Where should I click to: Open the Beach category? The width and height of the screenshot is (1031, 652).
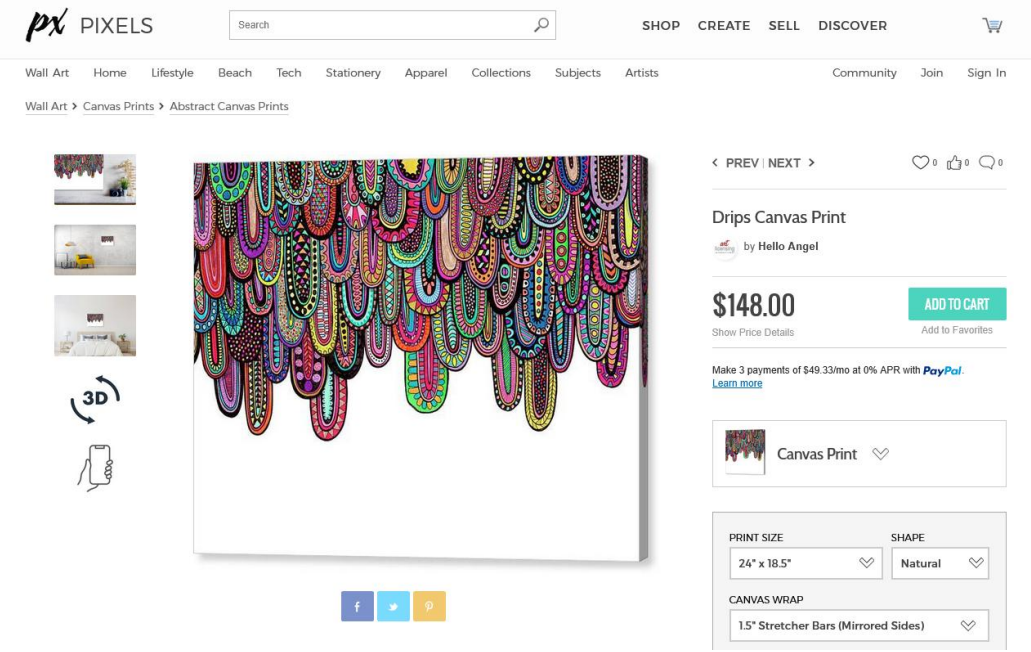click(235, 73)
